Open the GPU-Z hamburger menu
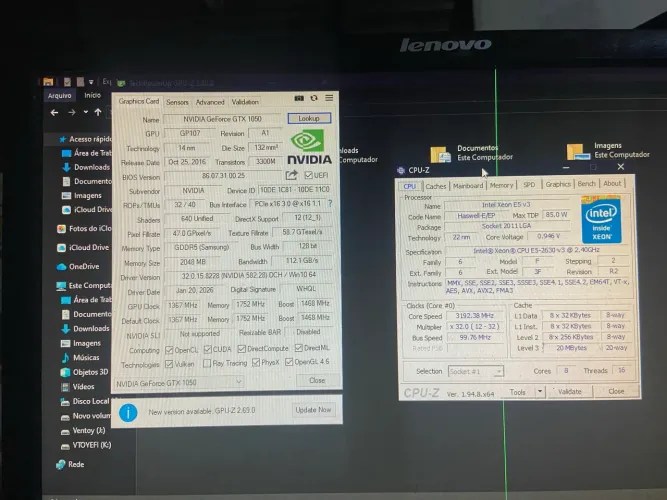 coord(329,98)
